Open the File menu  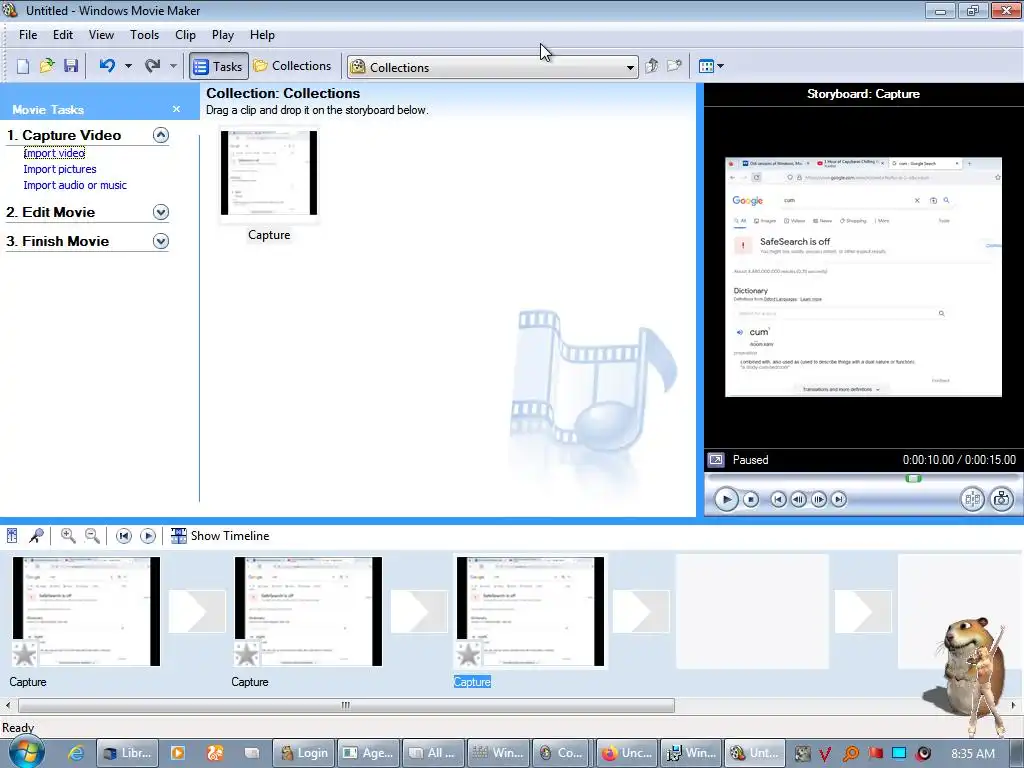28,35
